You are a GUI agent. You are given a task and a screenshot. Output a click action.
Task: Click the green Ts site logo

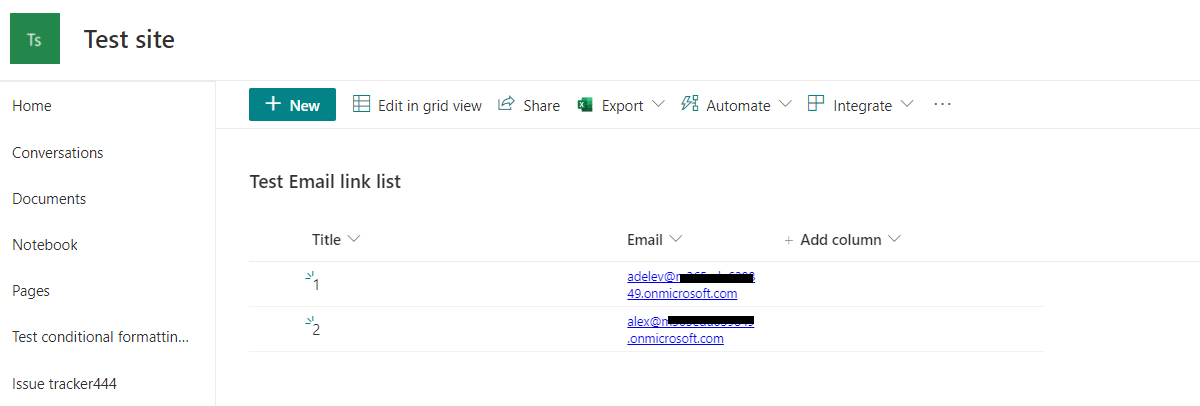point(35,39)
